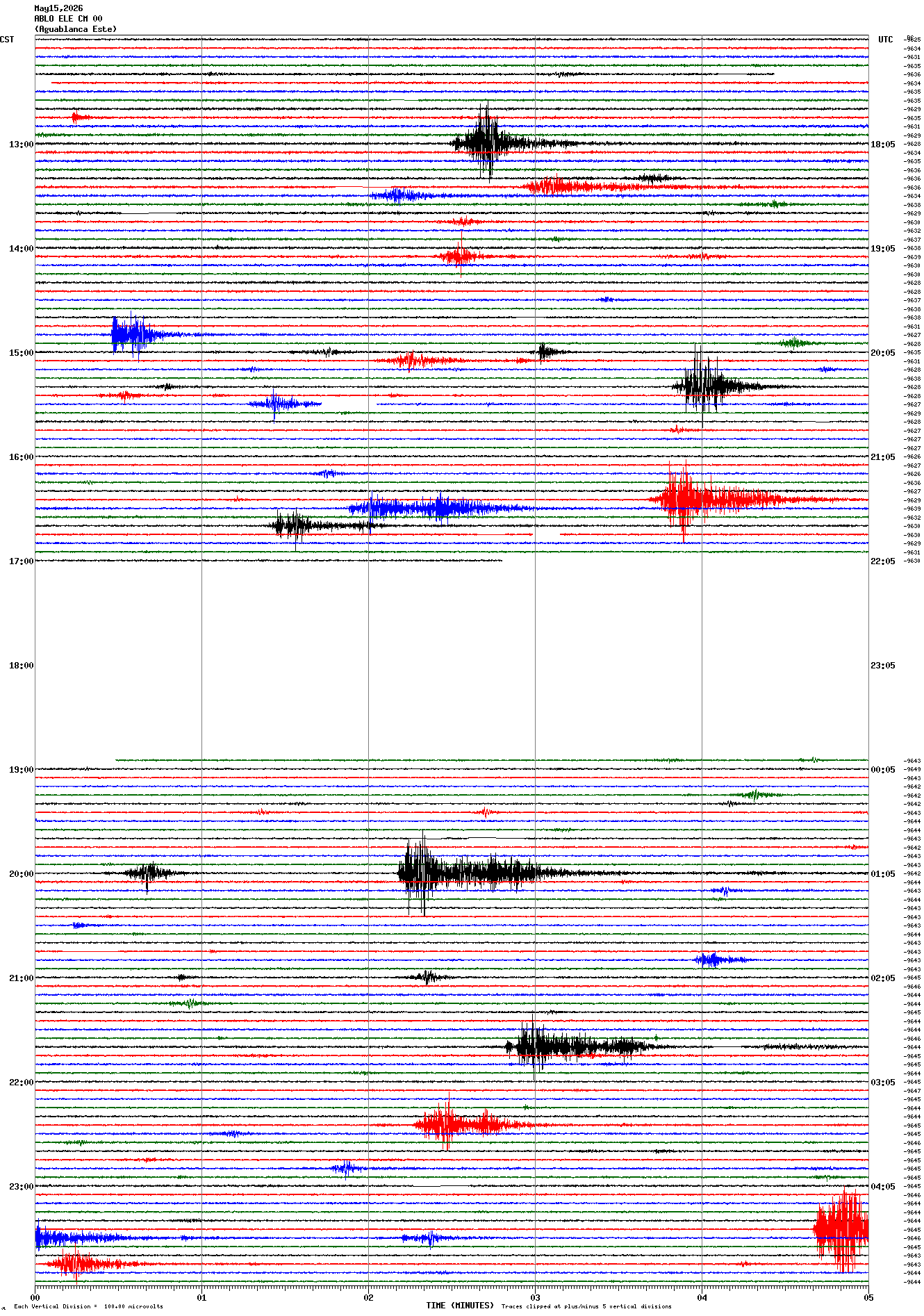Click the 00:05 UTC time label
924x1316 pixels.
(882, 770)
